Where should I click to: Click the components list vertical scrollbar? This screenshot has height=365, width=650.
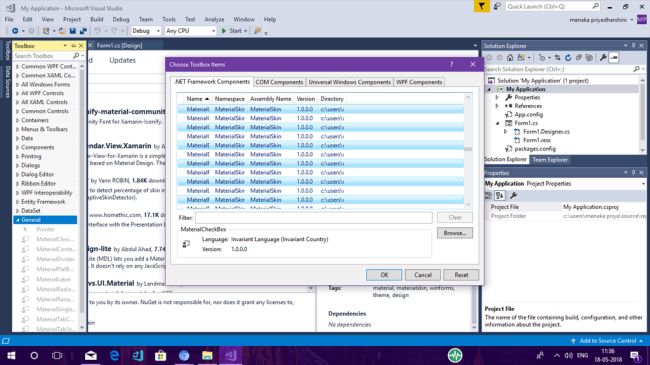[x=468, y=151]
